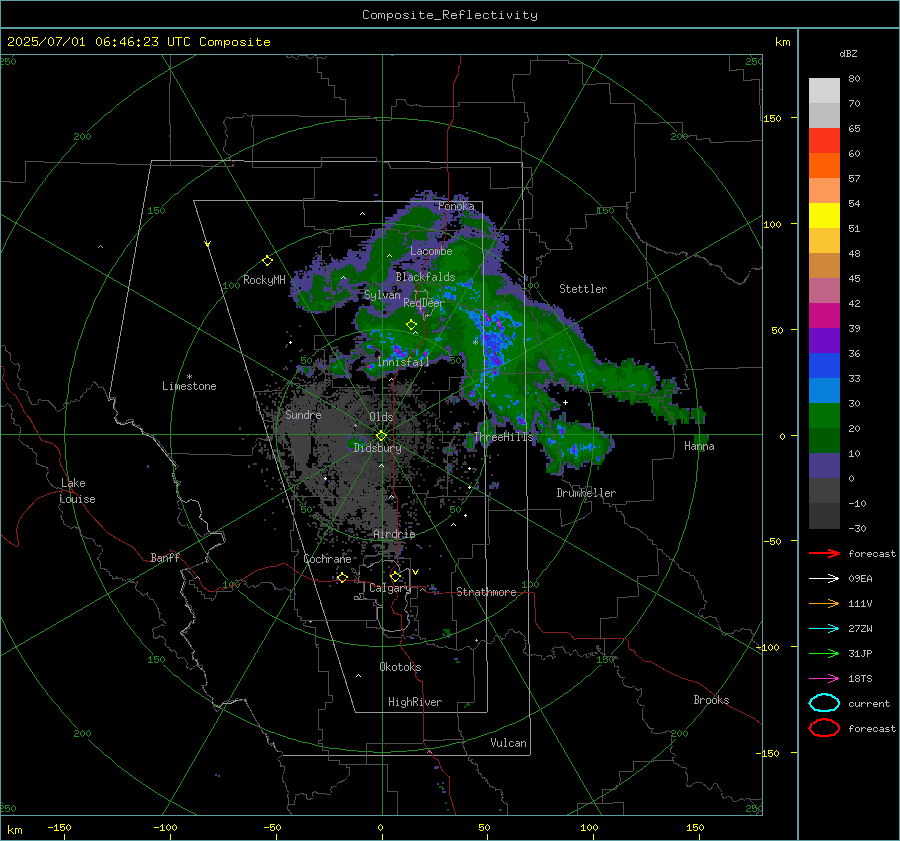Click the Vulcan city label

(508, 743)
